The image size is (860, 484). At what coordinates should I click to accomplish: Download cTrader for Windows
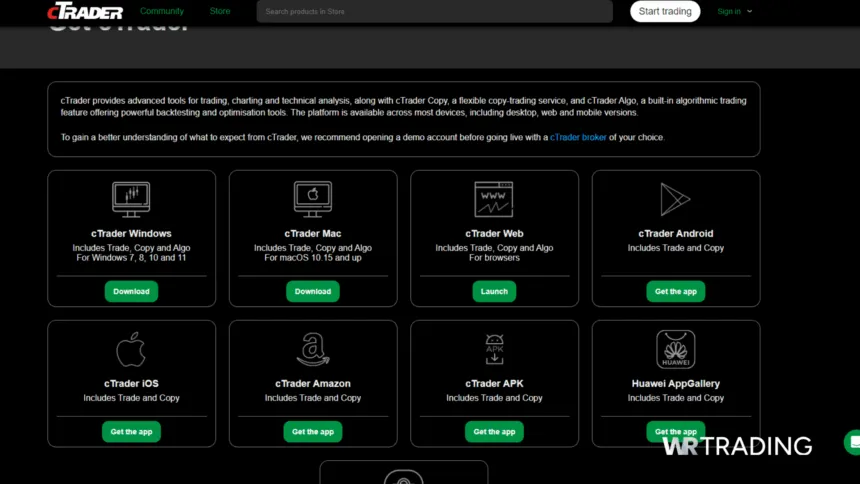tap(131, 291)
